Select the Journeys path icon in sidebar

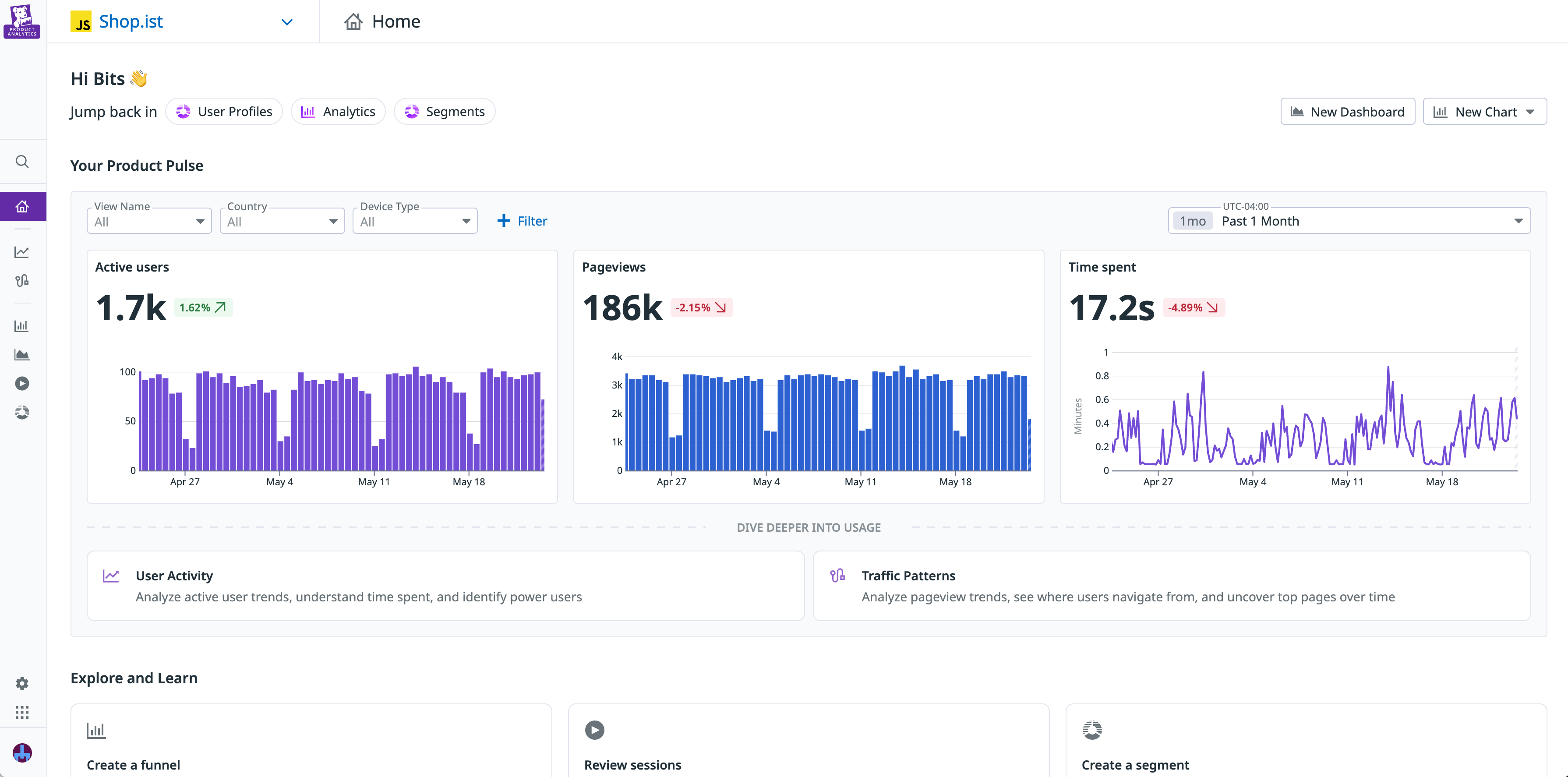[x=22, y=281]
